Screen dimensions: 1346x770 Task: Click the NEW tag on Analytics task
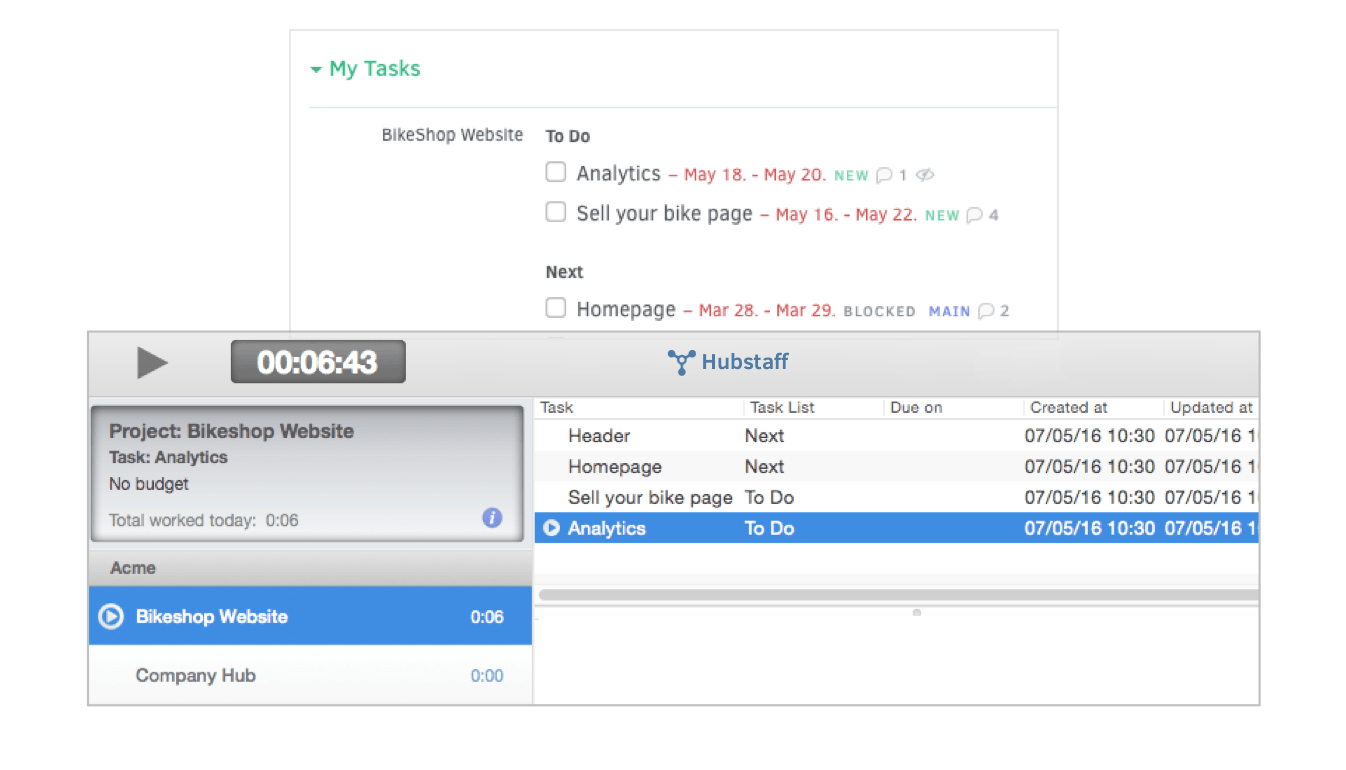point(851,175)
